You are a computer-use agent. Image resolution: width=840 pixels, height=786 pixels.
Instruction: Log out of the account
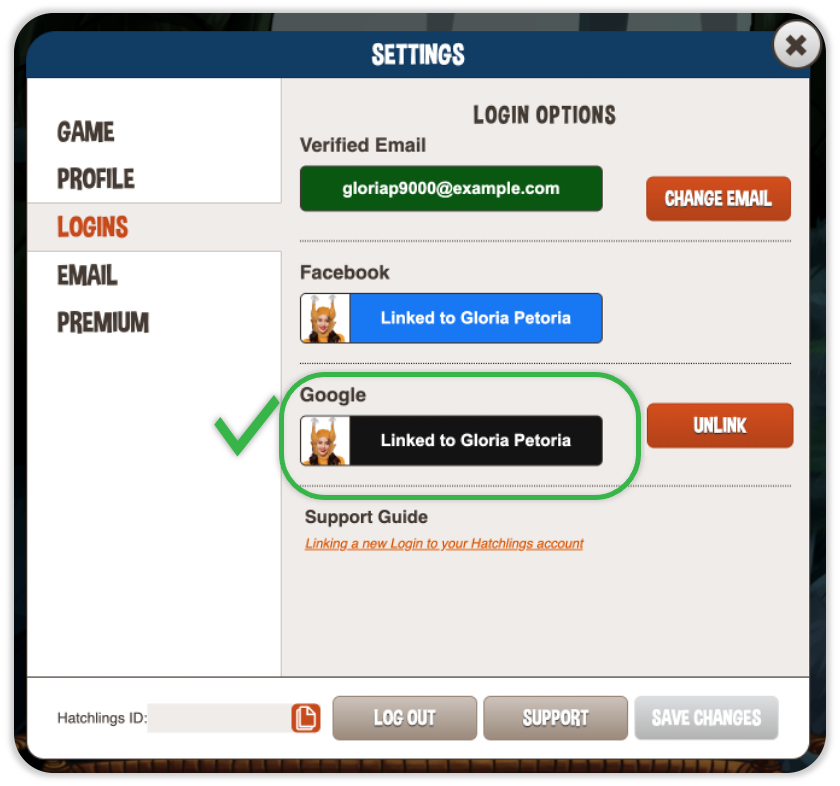404,718
